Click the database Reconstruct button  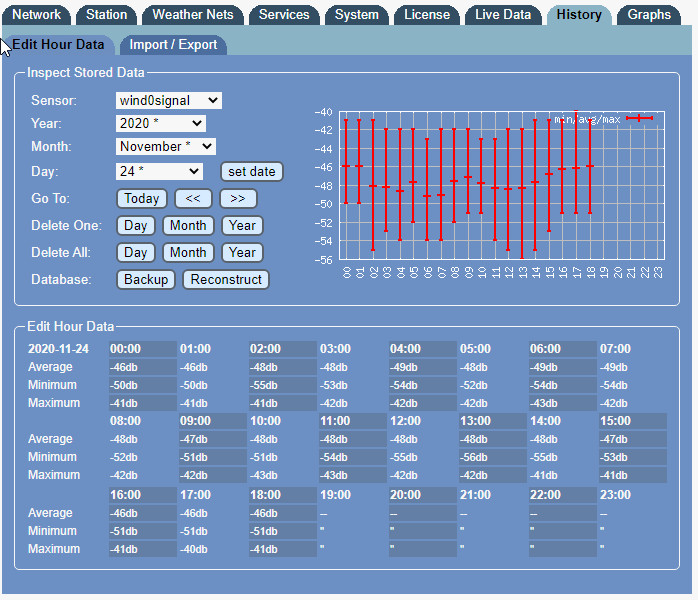point(226,280)
